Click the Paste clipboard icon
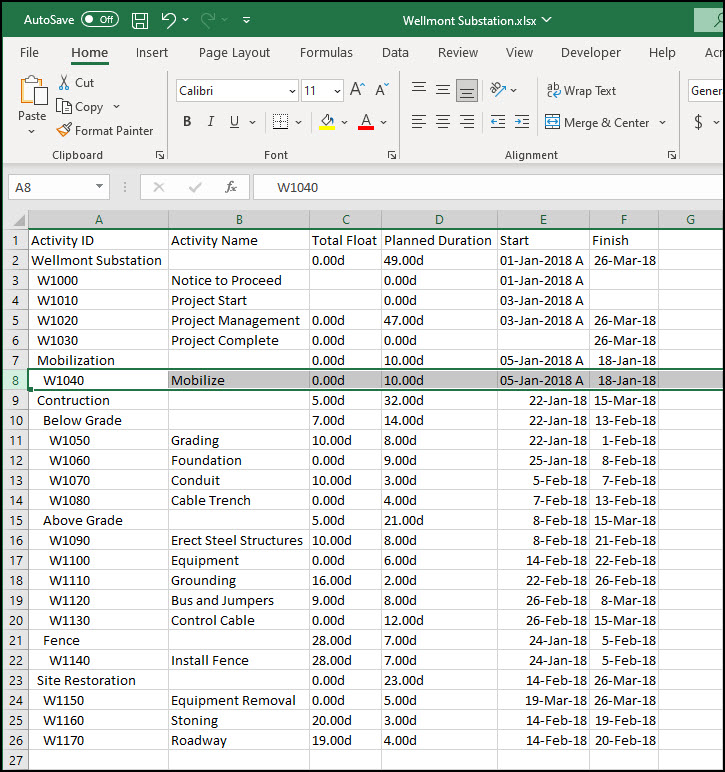Viewport: 725px width, 772px height. coord(33,91)
